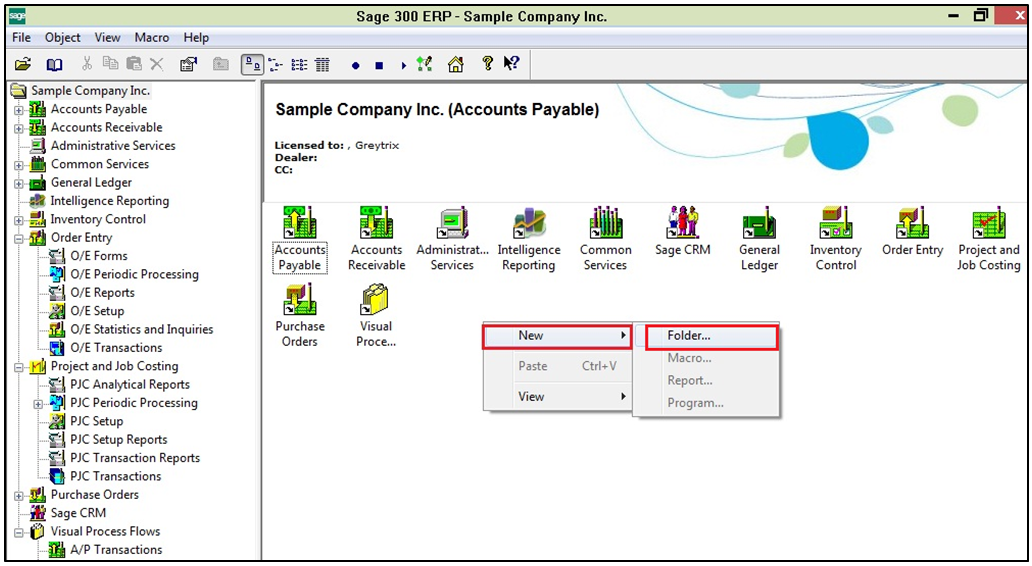Image resolution: width=1032 pixels, height=566 pixels.
Task: Collapse the Visual Process Flows tree node
Action: (18, 532)
